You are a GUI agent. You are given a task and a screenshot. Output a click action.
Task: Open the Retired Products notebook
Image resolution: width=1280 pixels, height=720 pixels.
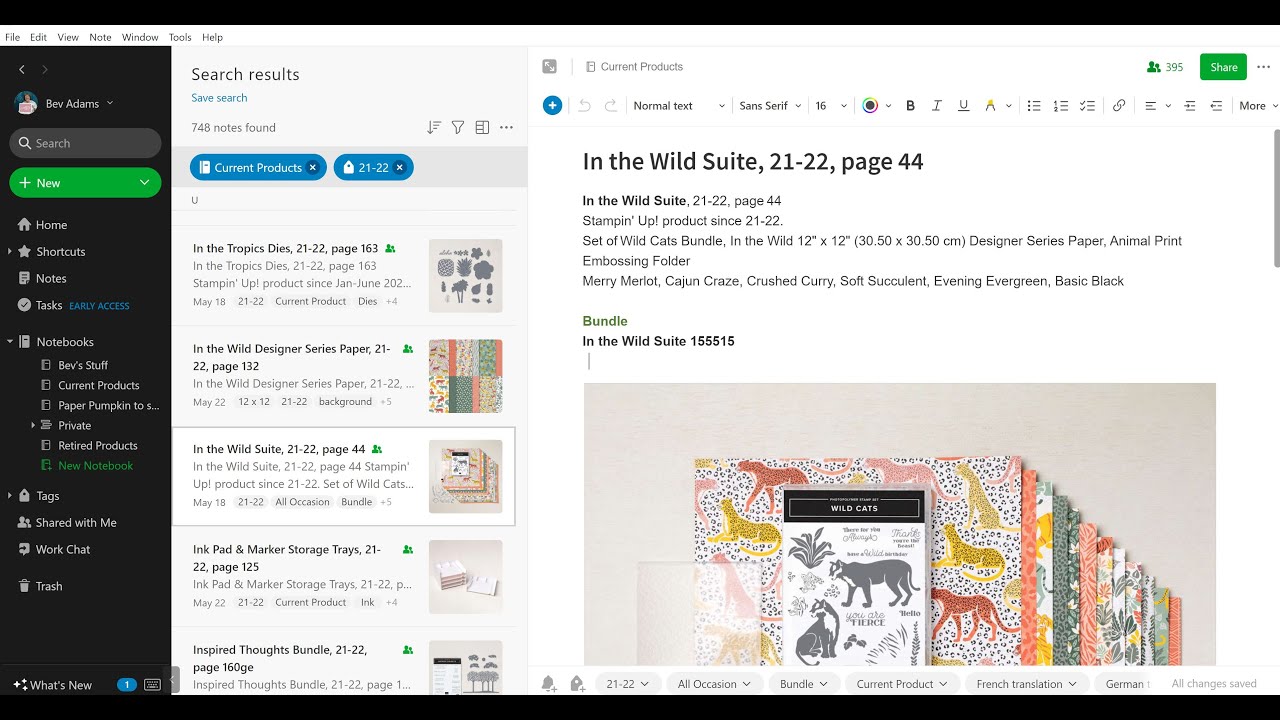[x=98, y=446]
